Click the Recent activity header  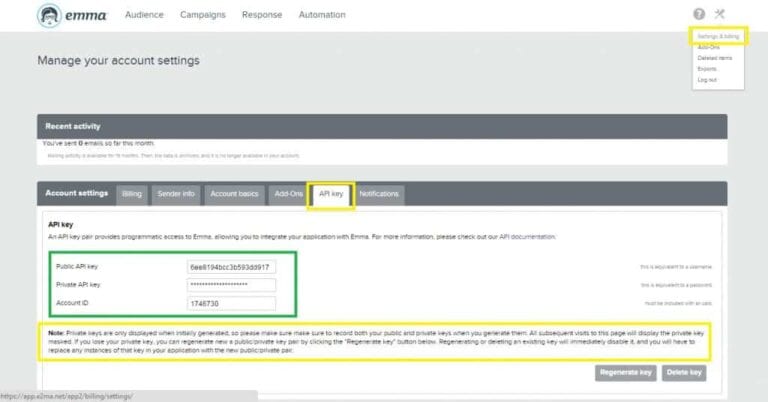382,126
